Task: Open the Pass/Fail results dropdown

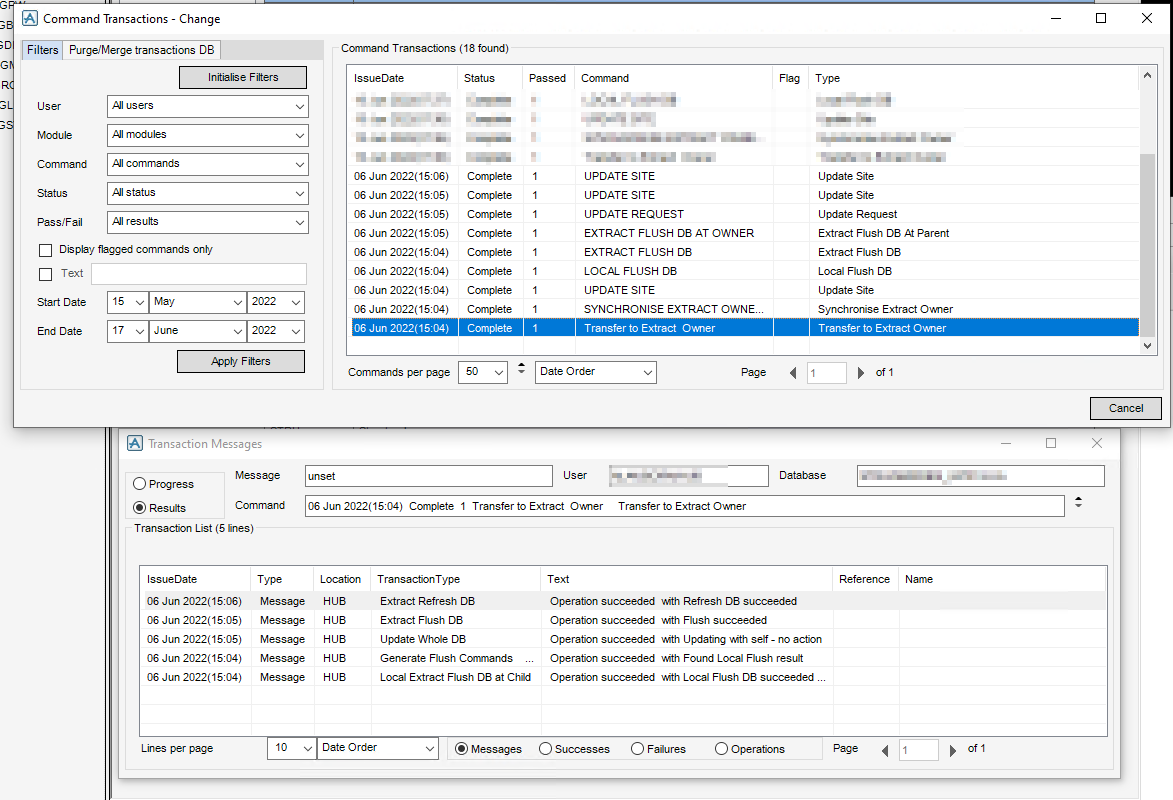Action: click(208, 222)
